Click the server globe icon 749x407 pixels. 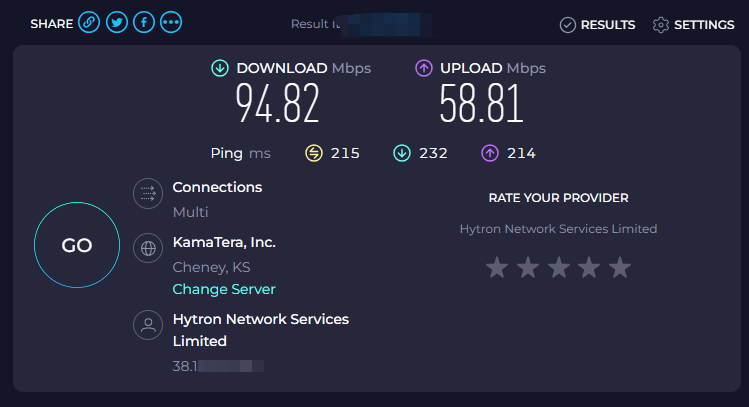pyautogui.click(x=148, y=248)
